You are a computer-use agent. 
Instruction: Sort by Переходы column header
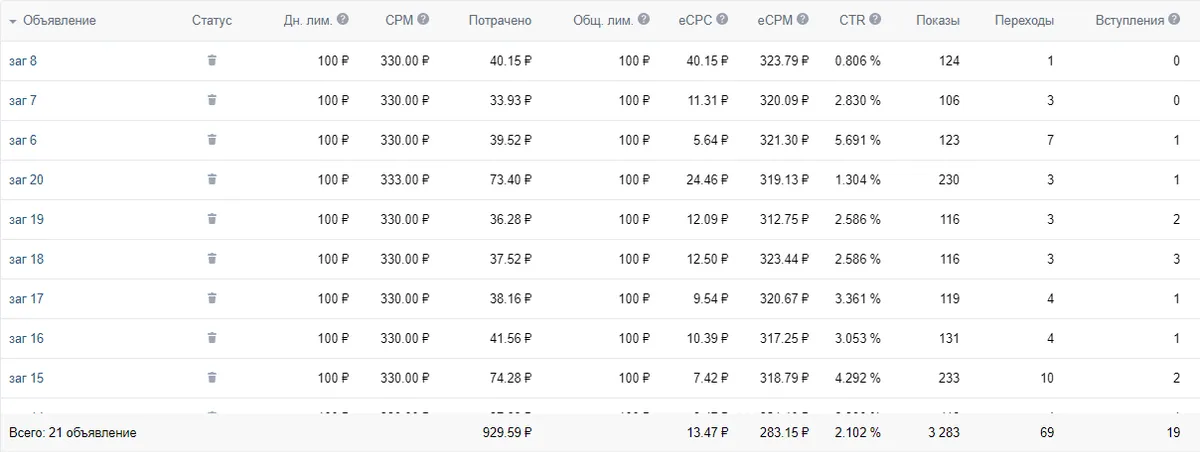click(1024, 20)
